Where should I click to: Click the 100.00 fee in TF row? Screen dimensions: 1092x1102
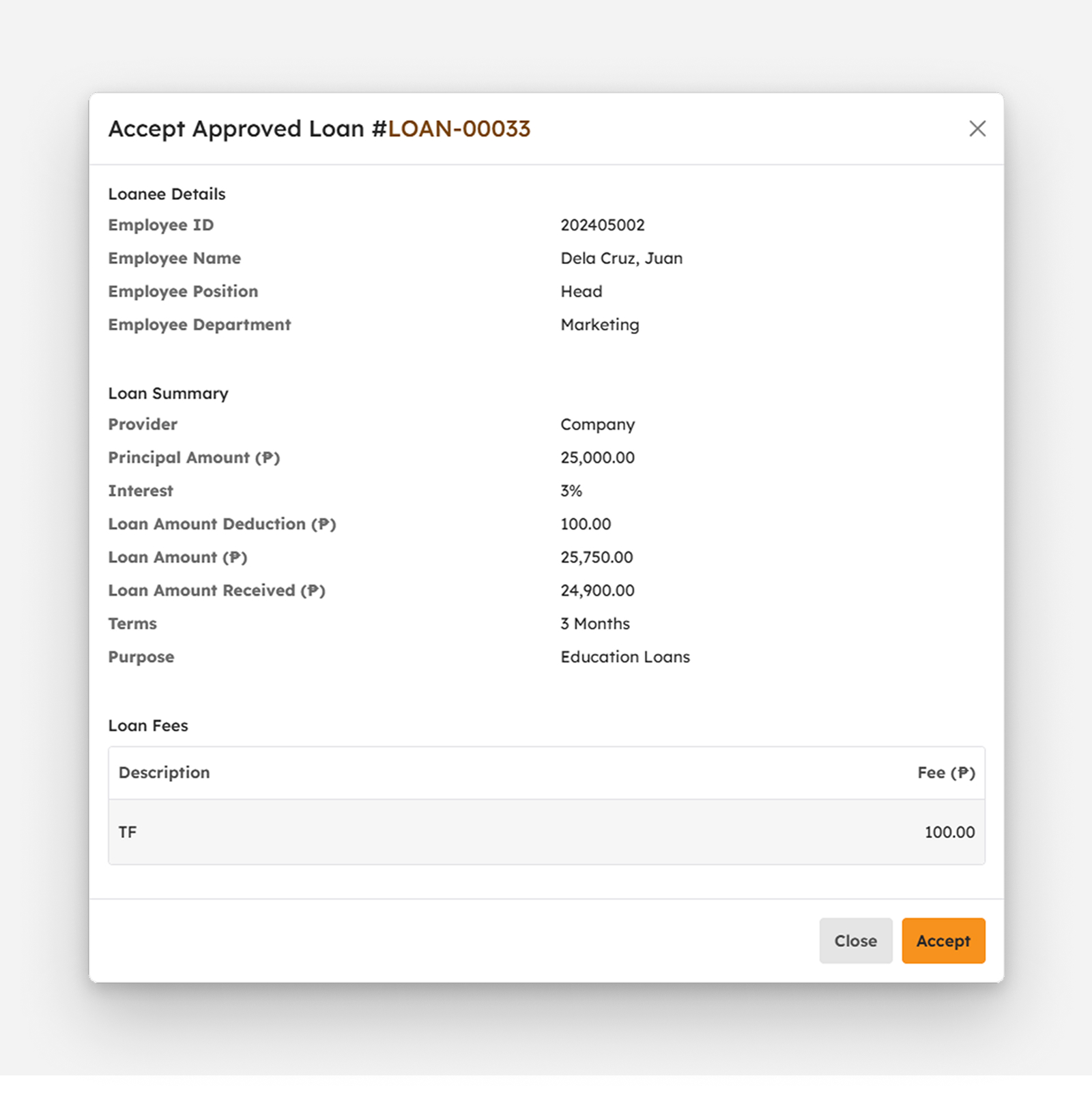950,832
